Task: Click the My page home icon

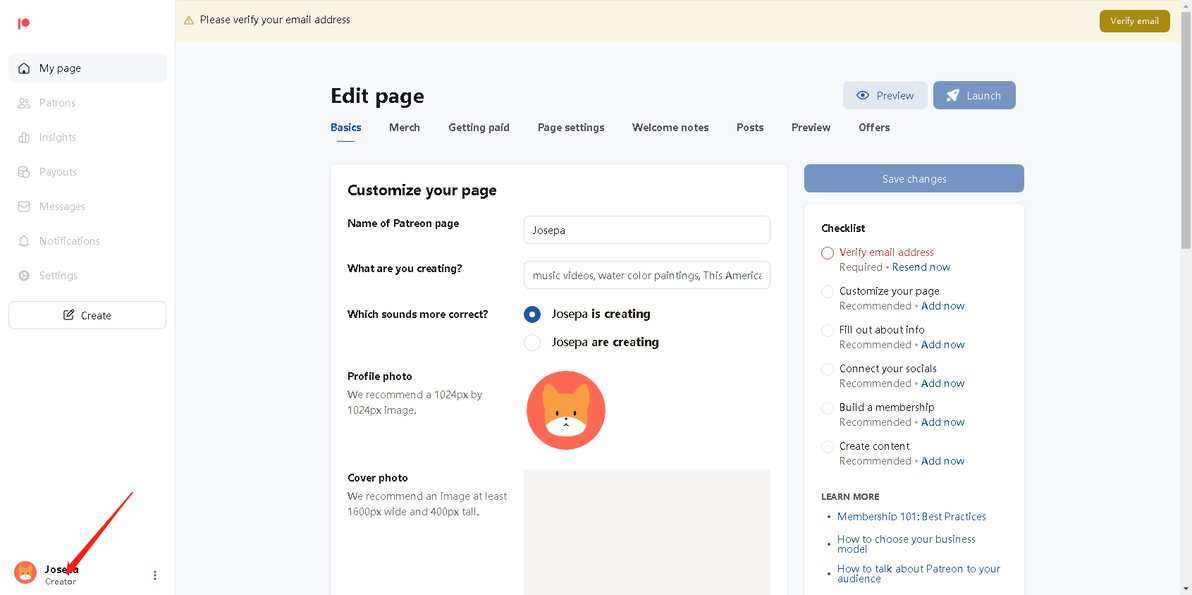Action: (x=24, y=69)
